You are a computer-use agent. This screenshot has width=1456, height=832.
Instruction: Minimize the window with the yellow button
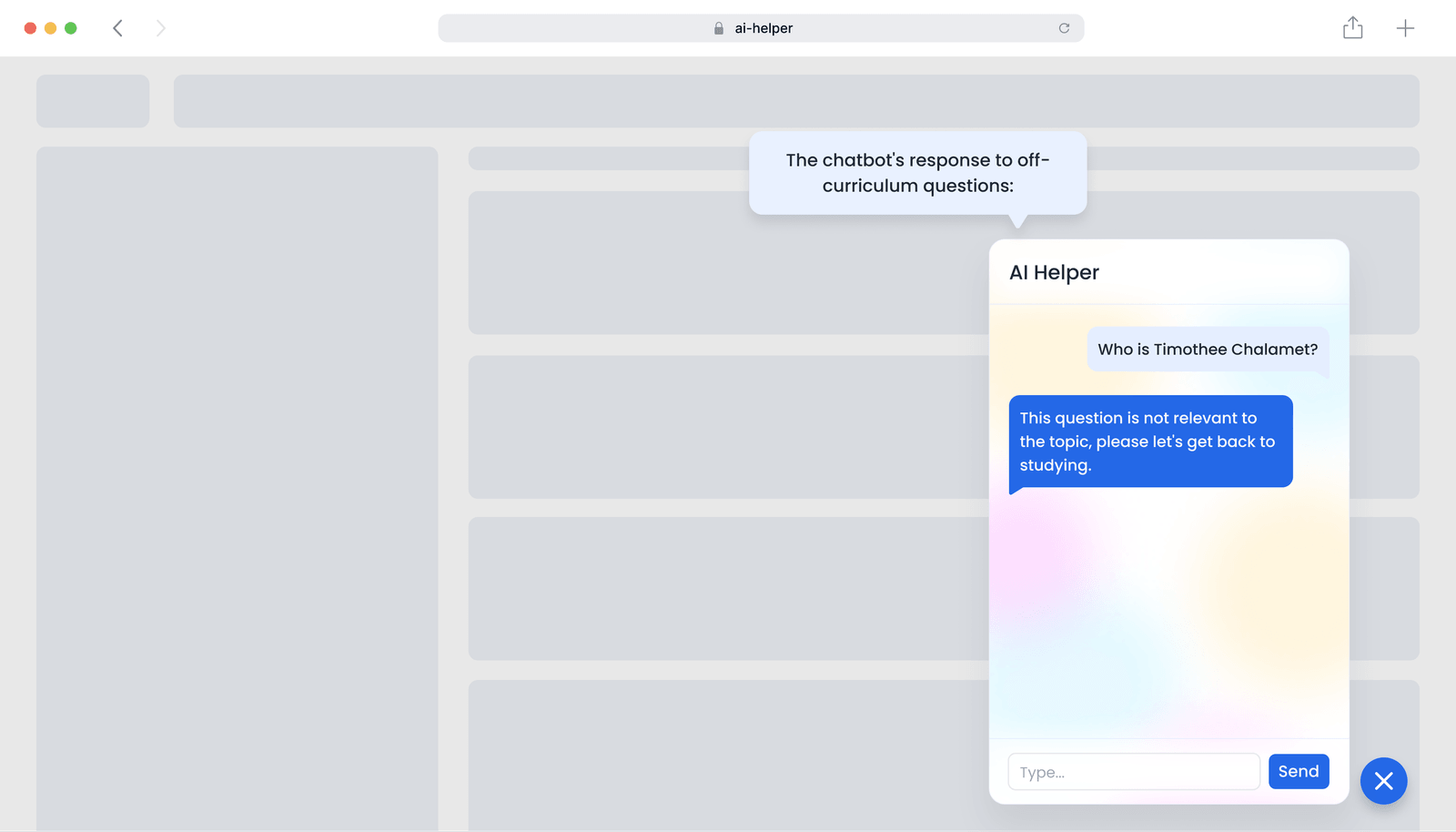pos(50,28)
